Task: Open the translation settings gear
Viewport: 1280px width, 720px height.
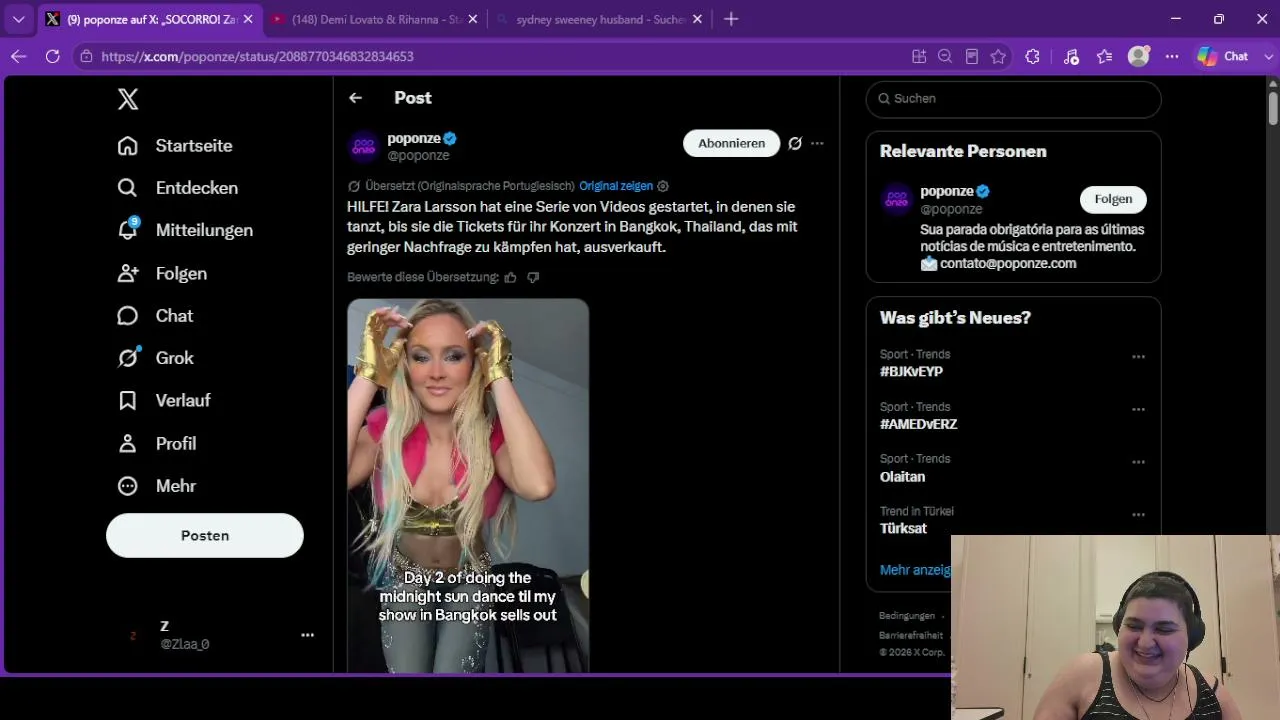Action: point(663,186)
